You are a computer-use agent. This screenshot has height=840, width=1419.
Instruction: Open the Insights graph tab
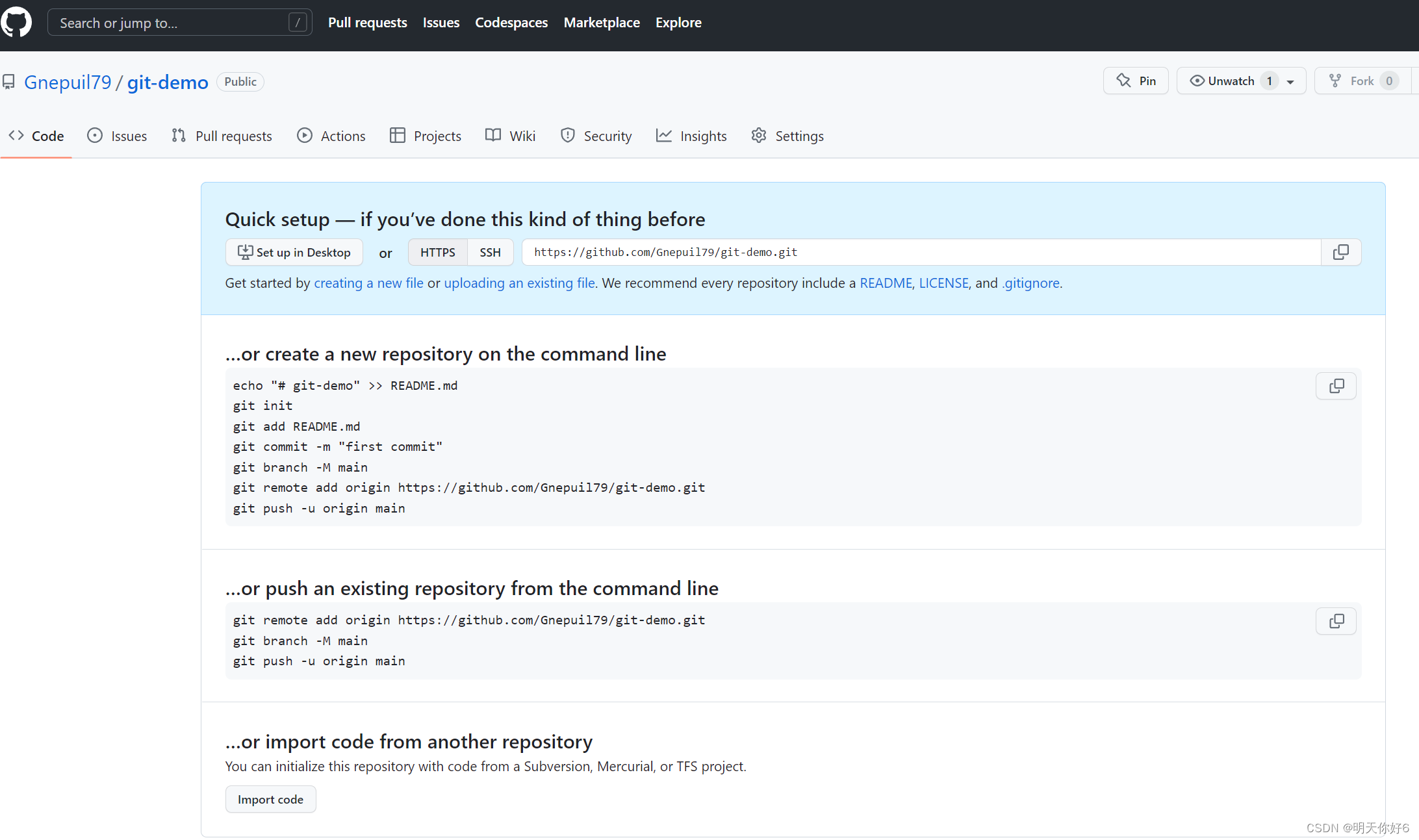tap(691, 136)
